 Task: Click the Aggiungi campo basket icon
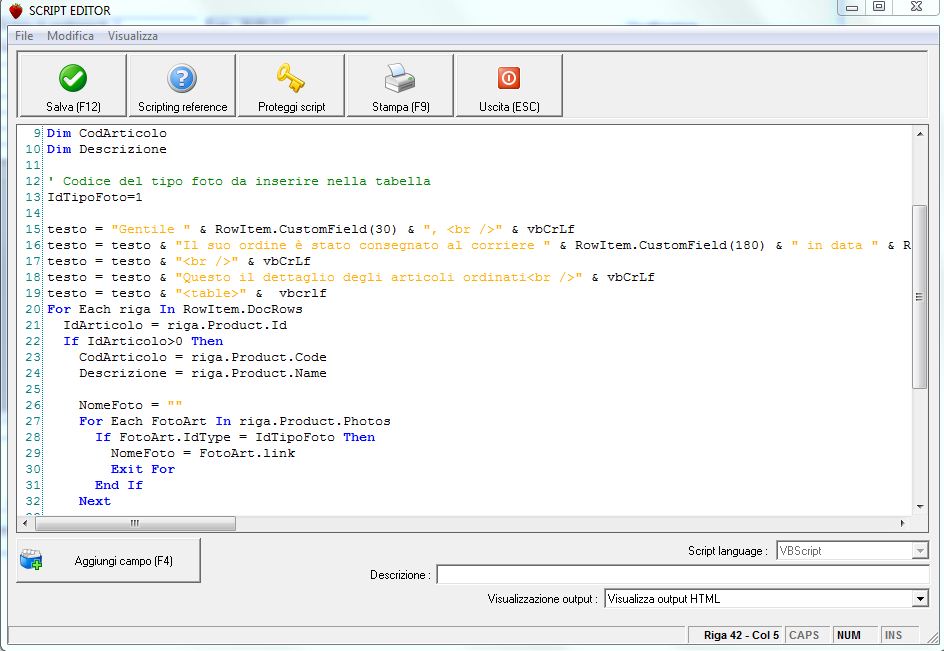31,560
